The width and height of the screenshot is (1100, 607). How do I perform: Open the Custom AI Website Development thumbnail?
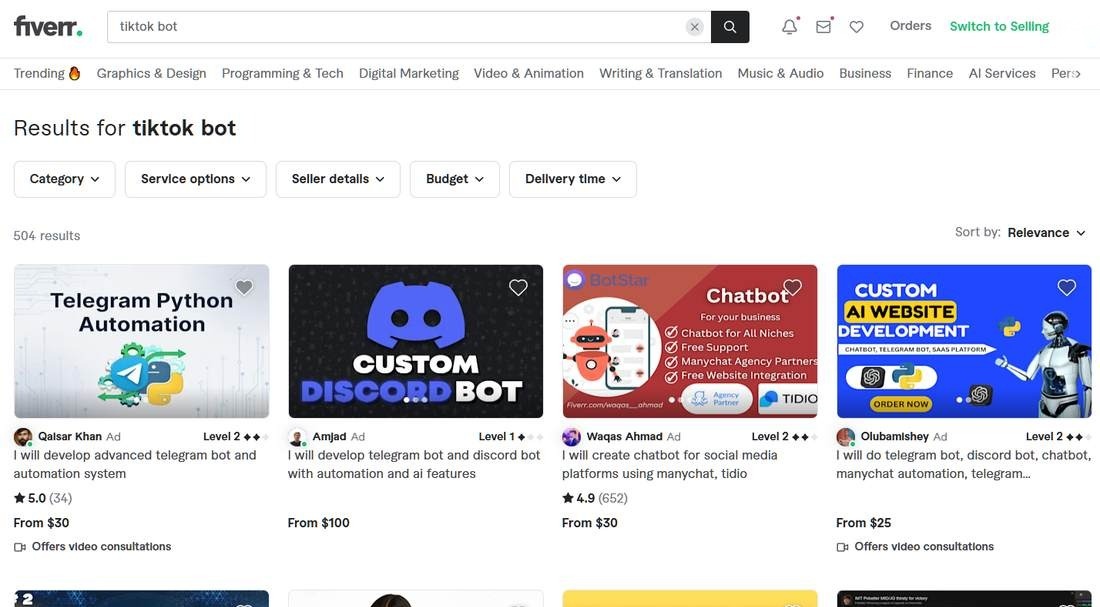pyautogui.click(x=964, y=341)
